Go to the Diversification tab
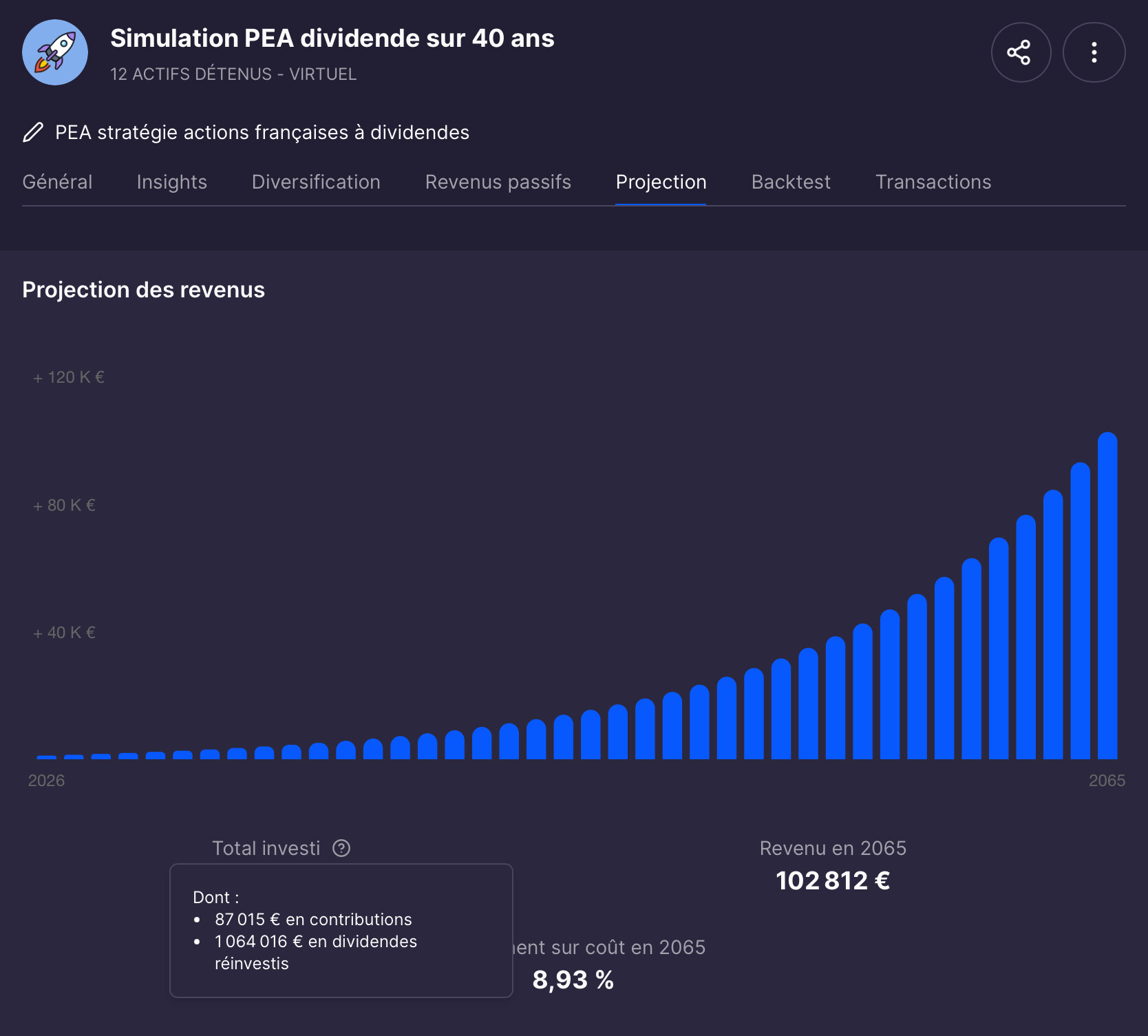 [316, 182]
